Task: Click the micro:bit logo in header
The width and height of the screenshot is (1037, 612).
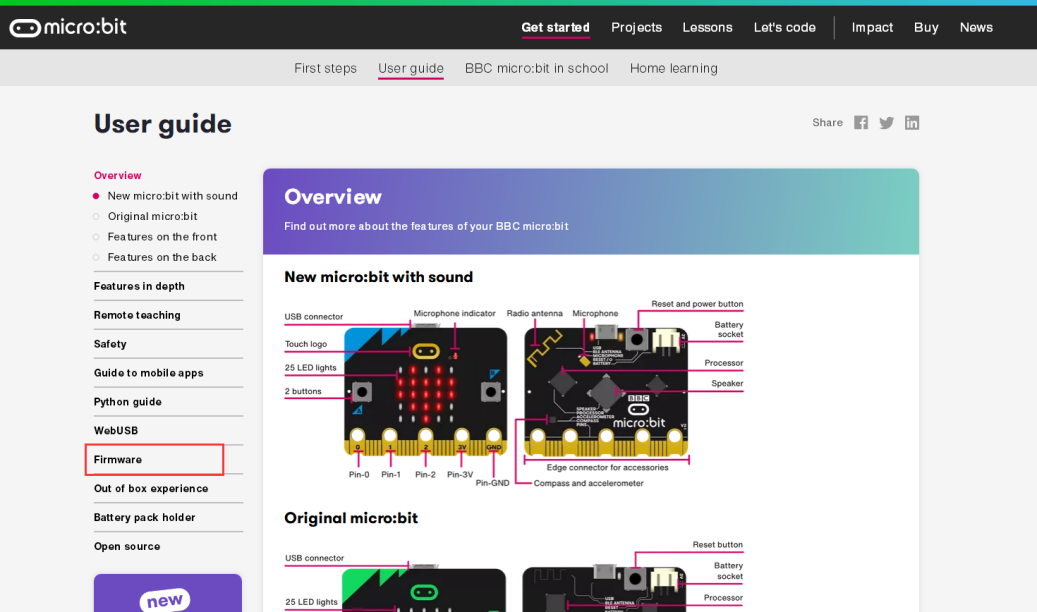Action: (67, 27)
